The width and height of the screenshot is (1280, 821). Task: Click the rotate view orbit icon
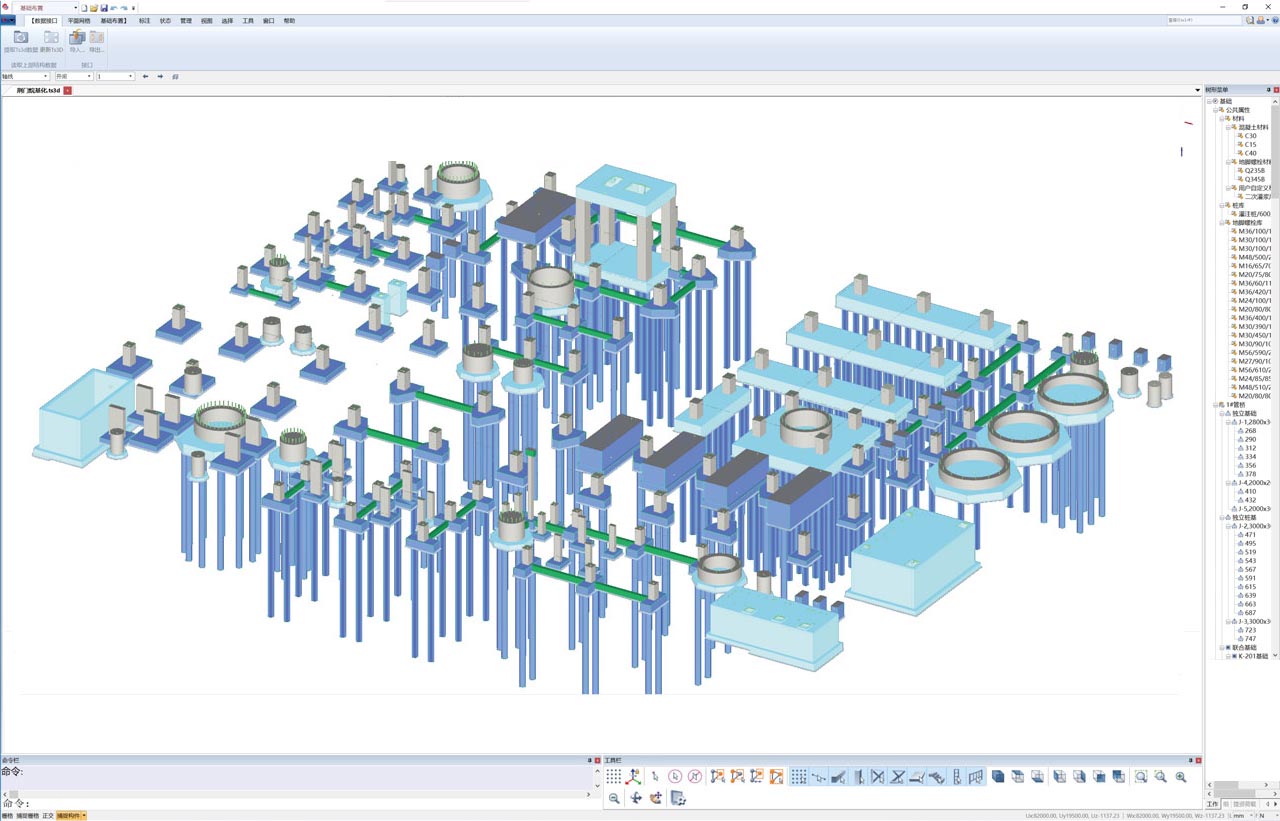(x=656, y=798)
